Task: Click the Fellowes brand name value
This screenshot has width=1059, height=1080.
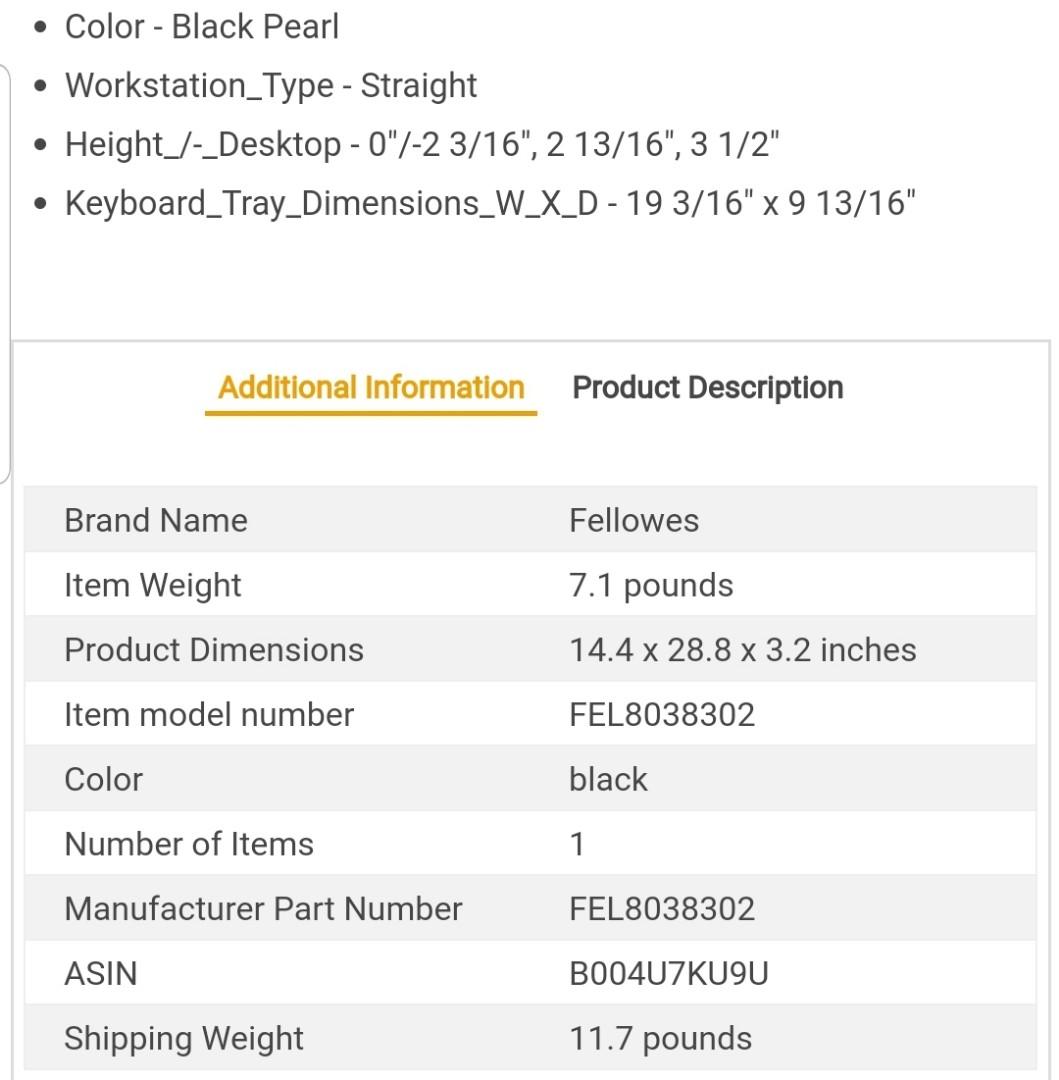Action: point(634,520)
